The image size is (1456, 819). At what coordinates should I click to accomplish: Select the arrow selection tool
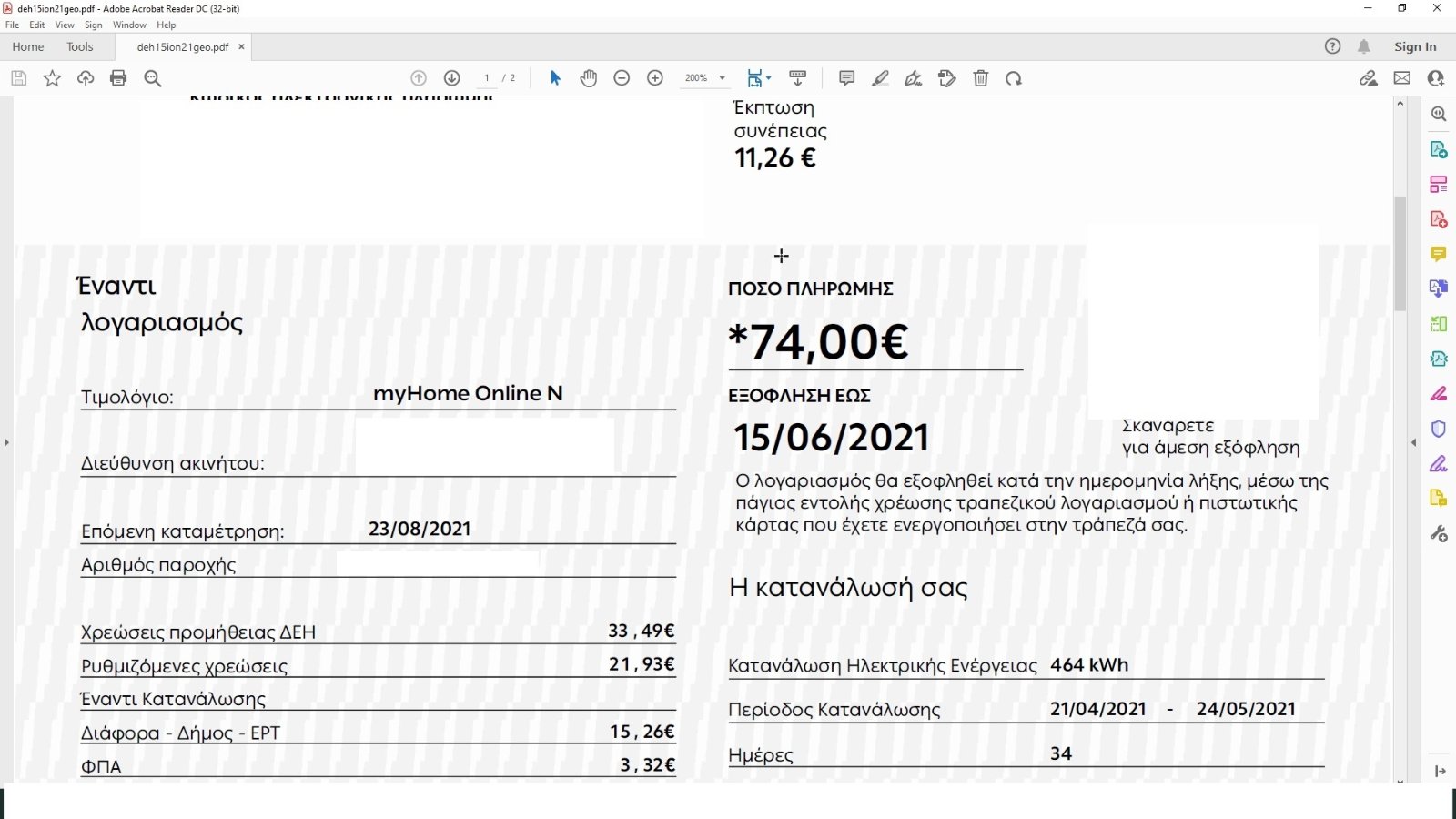[555, 78]
